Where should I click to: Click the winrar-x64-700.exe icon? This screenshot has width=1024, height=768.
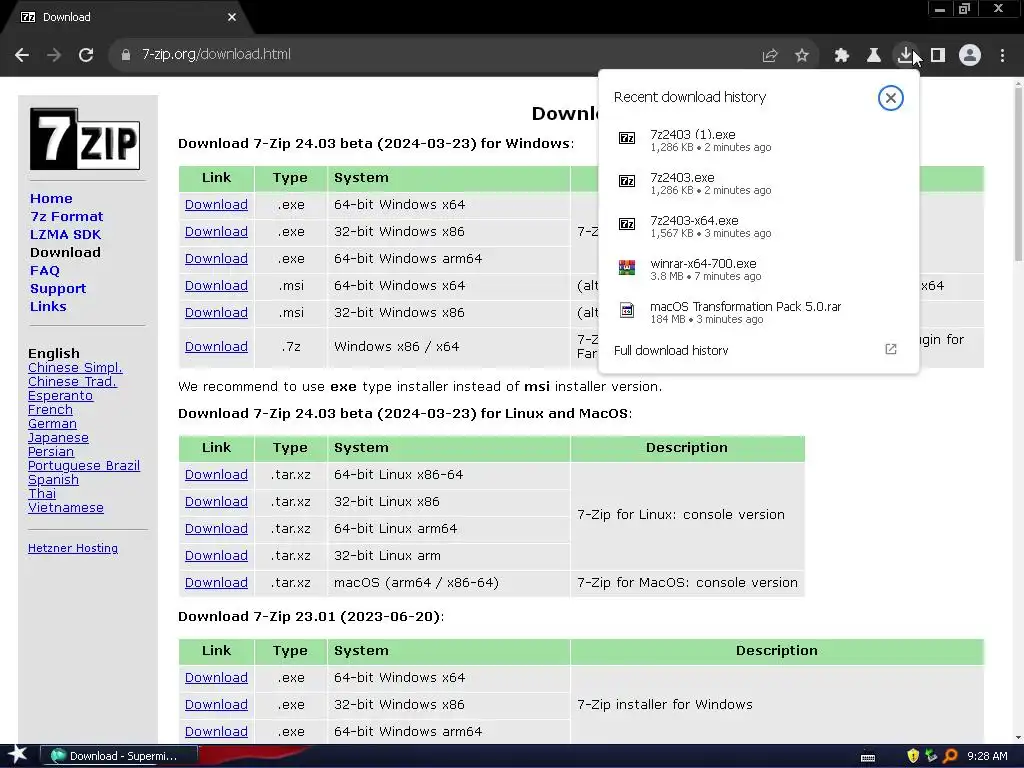pos(627,267)
